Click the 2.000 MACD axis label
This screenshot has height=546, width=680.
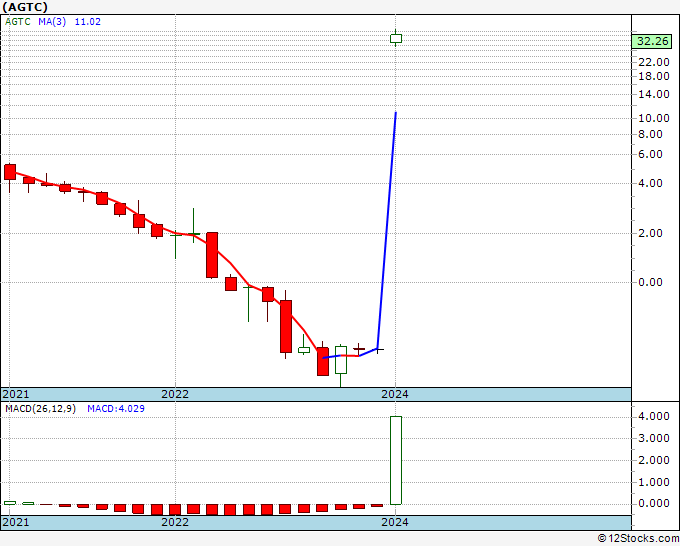(x=654, y=461)
